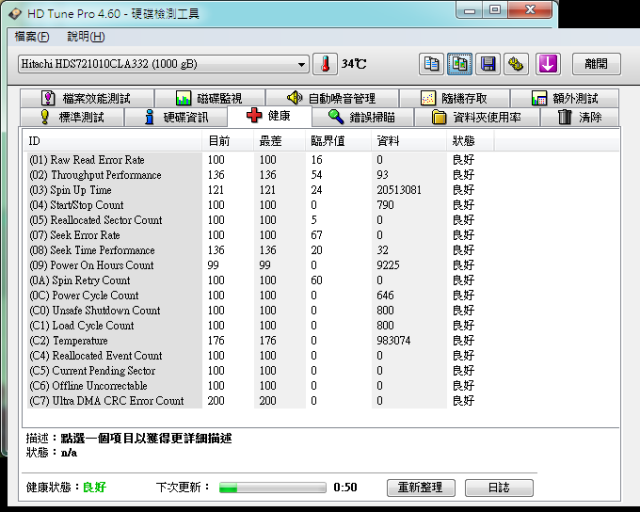Open the drive selection dropdown Hitachi HDS721010CLA332
640x512 pixels.
click(x=163, y=64)
